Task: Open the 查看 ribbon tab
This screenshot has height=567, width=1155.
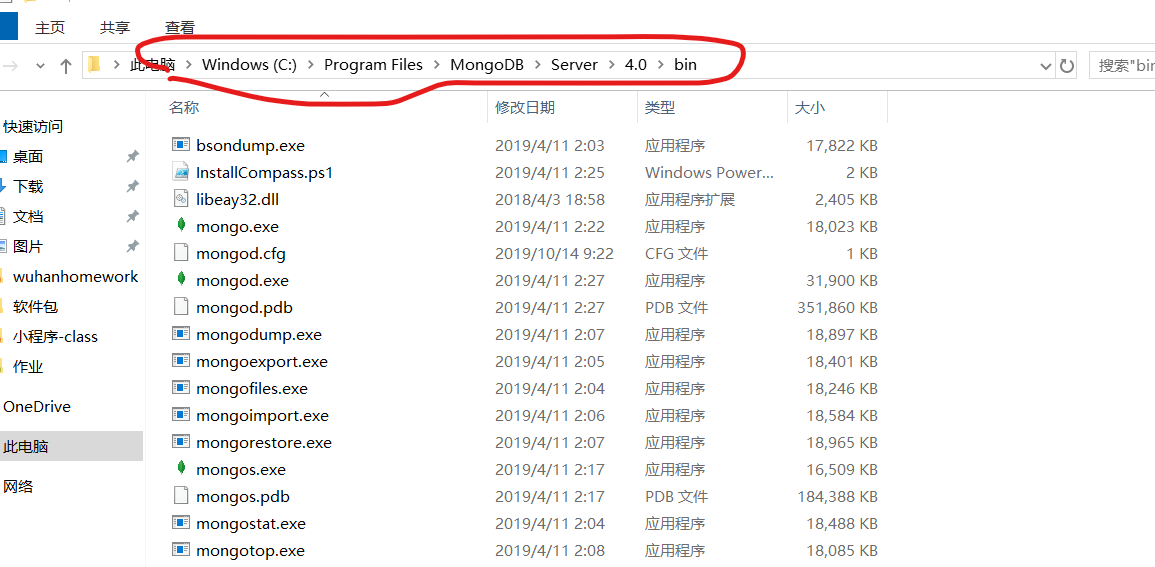Action: (180, 28)
